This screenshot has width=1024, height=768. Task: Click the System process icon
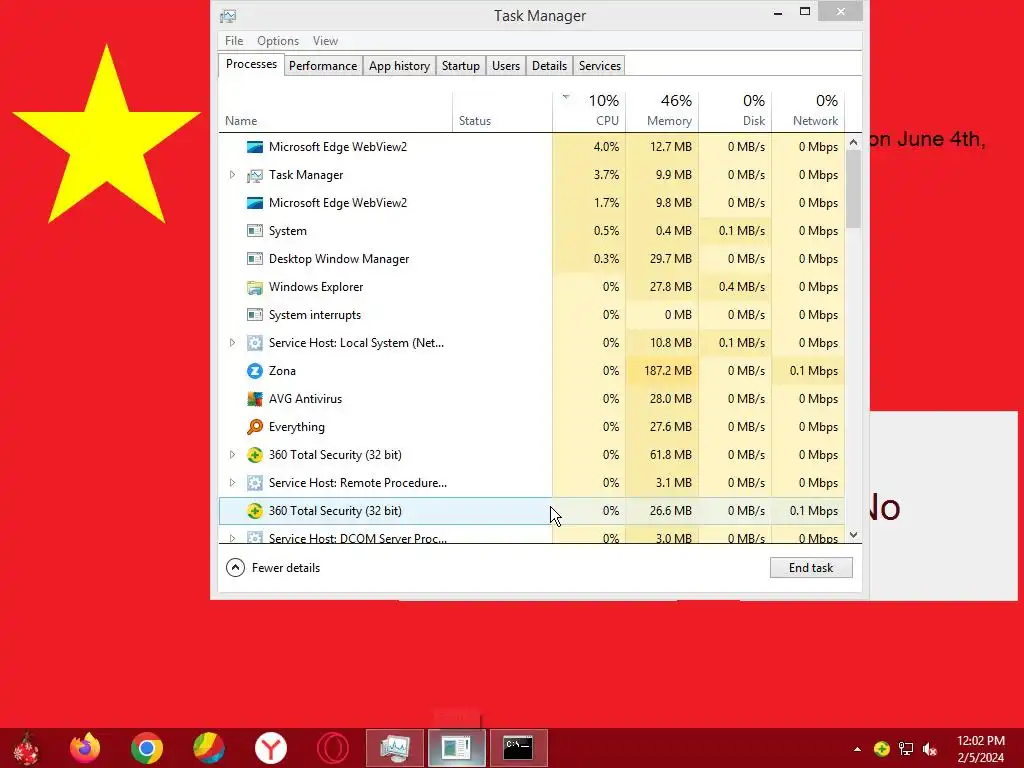click(x=255, y=231)
